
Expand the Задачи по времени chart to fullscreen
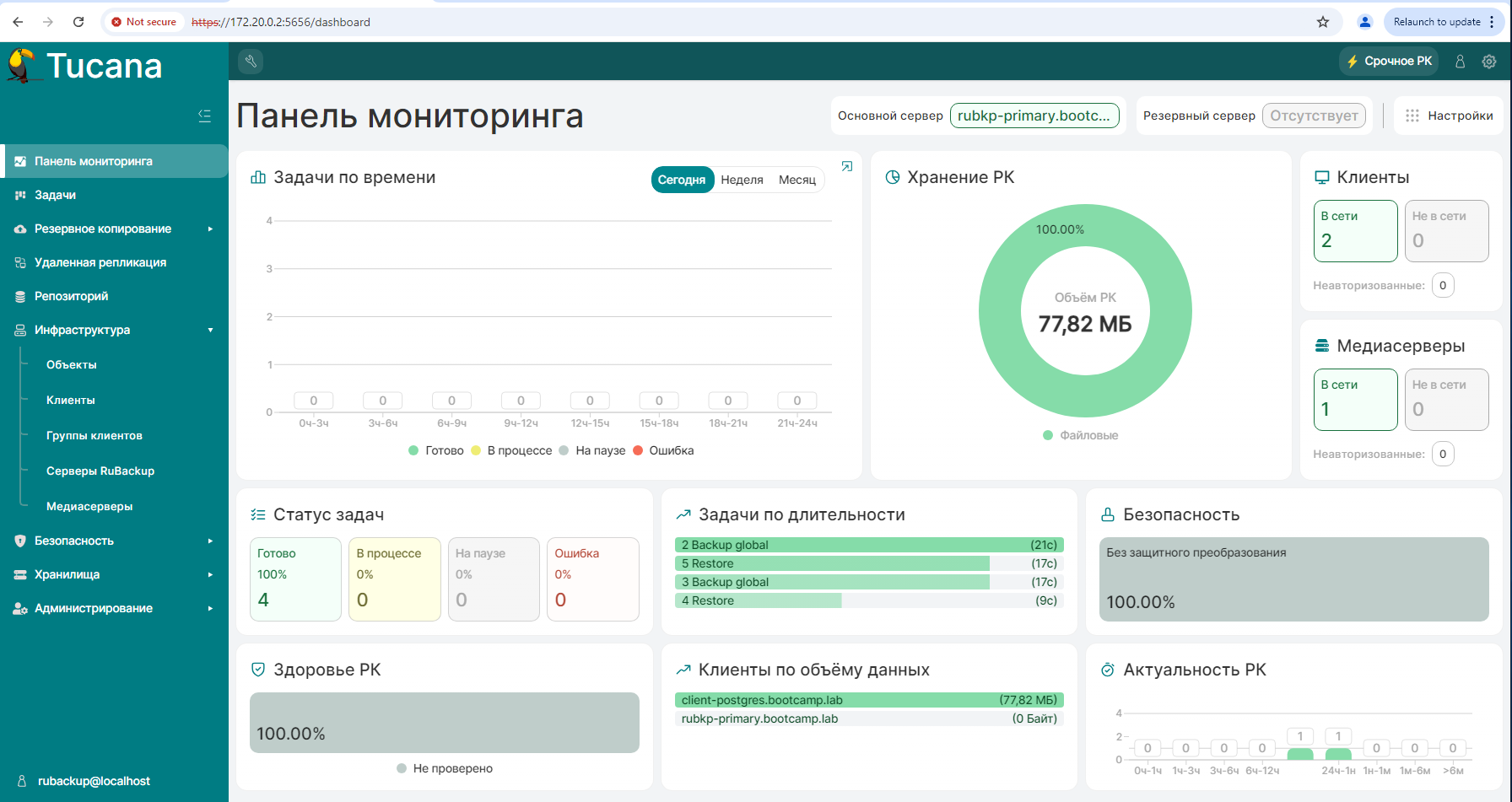click(x=847, y=167)
